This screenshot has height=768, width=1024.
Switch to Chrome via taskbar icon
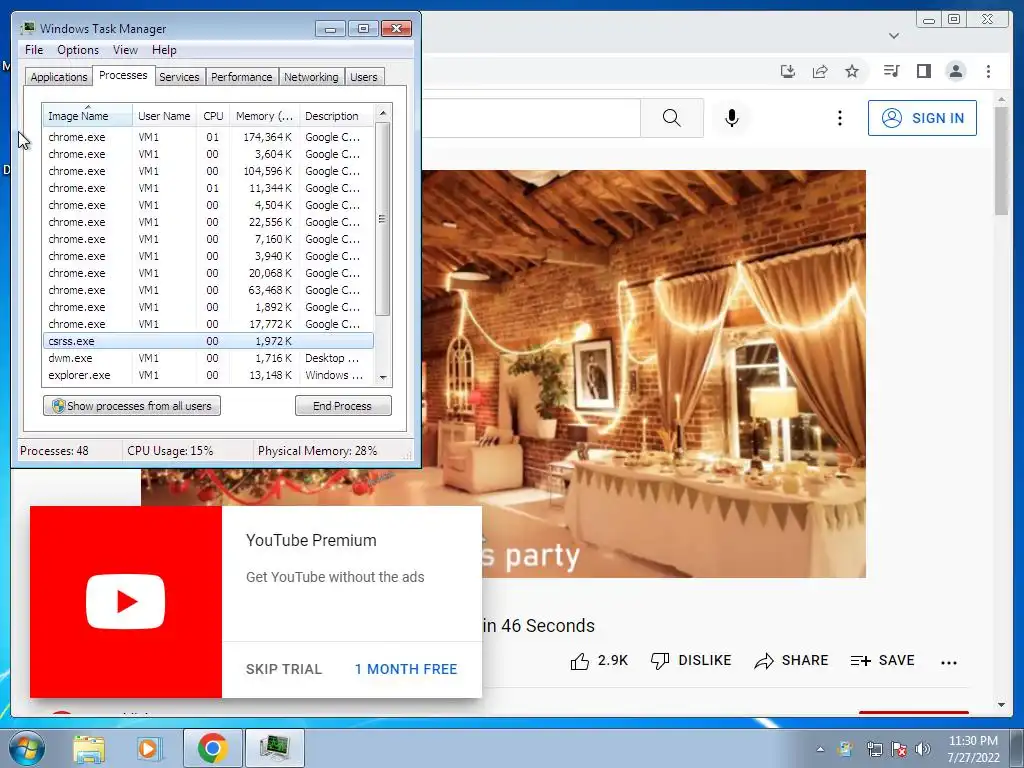tap(213, 748)
